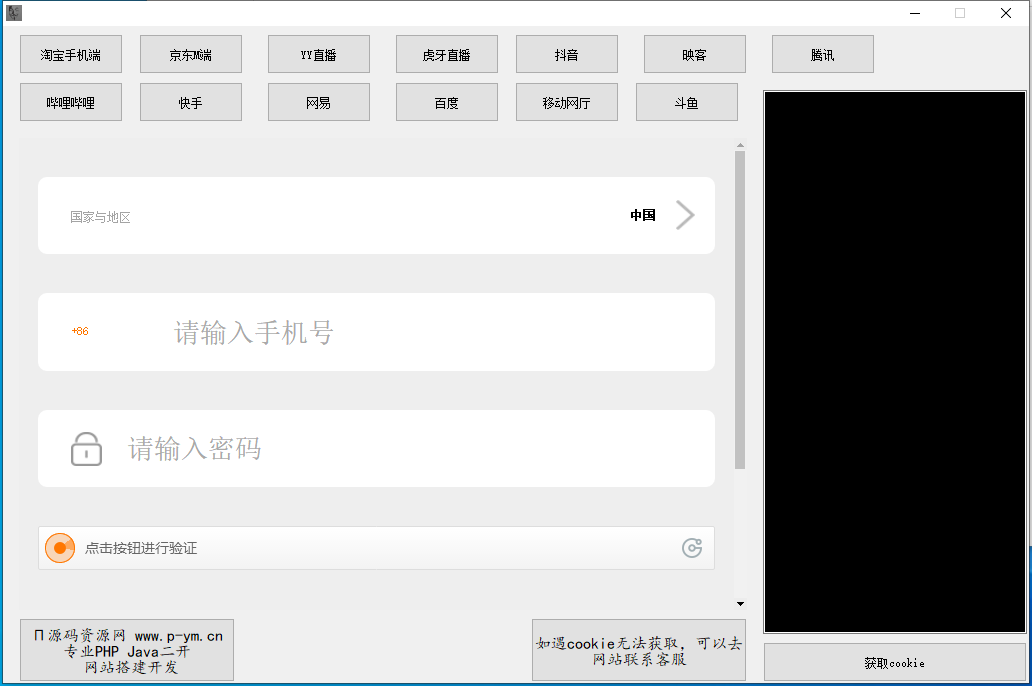Minimize the application window
This screenshot has height=686, width=1032.
click(915, 13)
